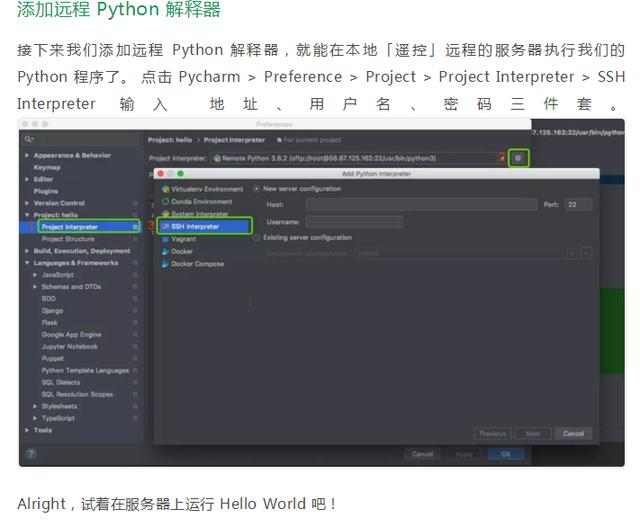The image size is (640, 527).
Task: Open Jupyter Notebook settings
Action: click(70, 347)
